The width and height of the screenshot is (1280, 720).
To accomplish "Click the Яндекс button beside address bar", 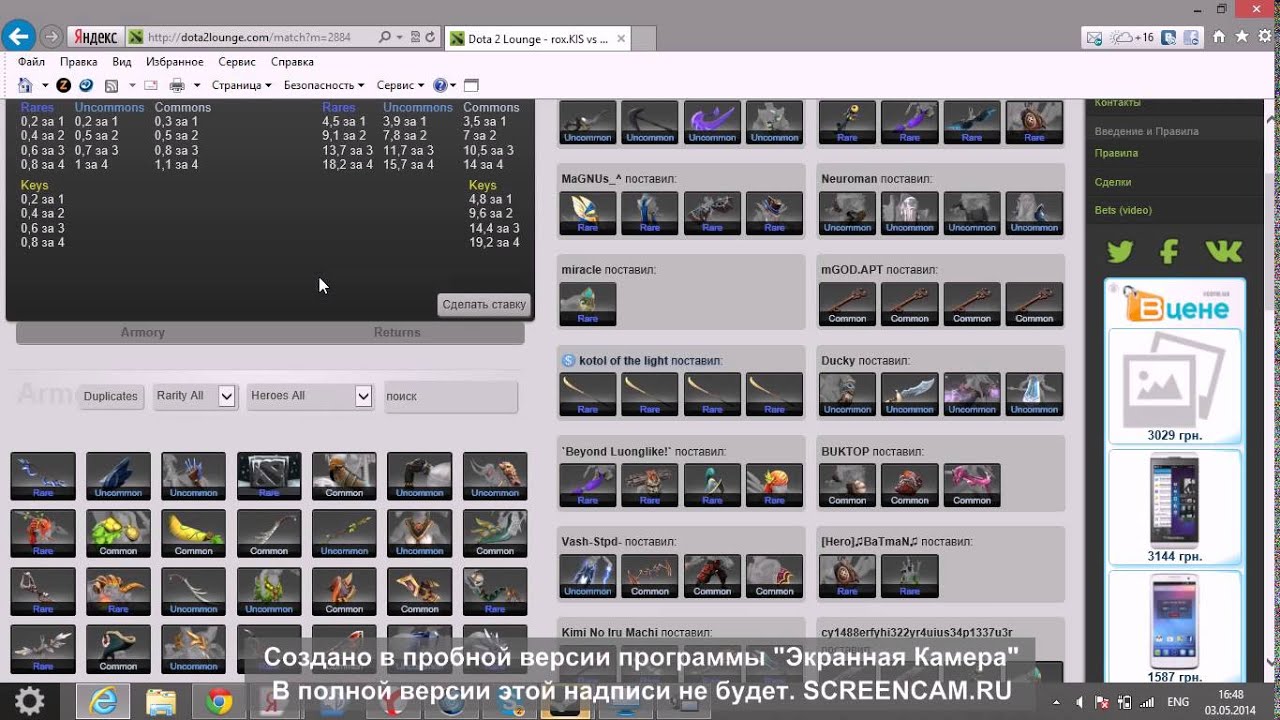I will tap(94, 38).
